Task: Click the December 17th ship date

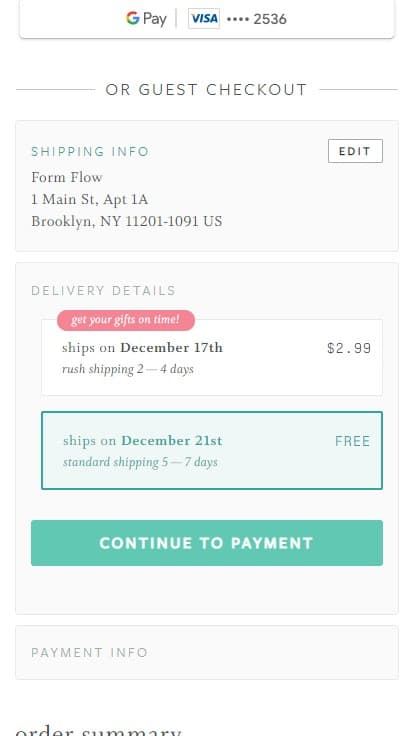Action: pos(171,348)
